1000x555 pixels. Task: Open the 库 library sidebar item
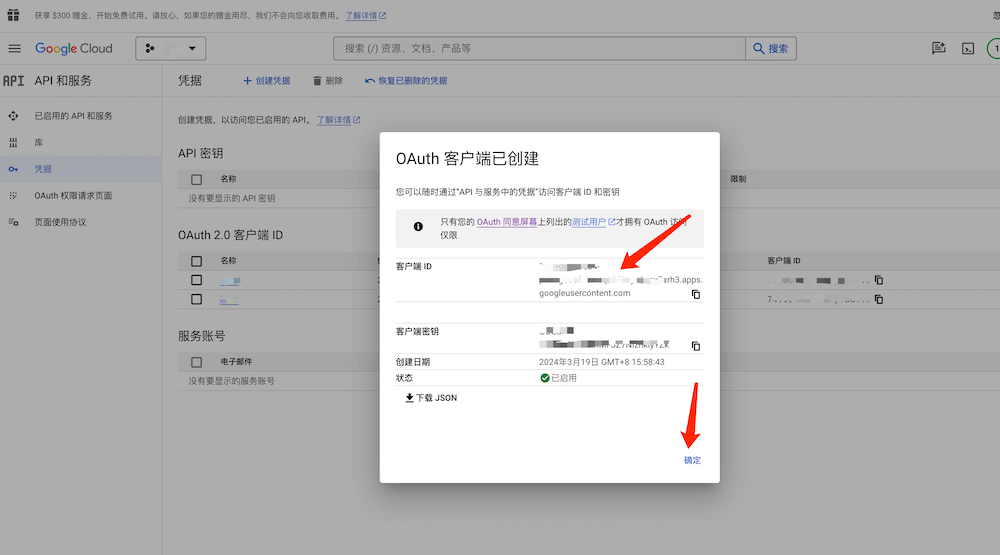(x=39, y=143)
